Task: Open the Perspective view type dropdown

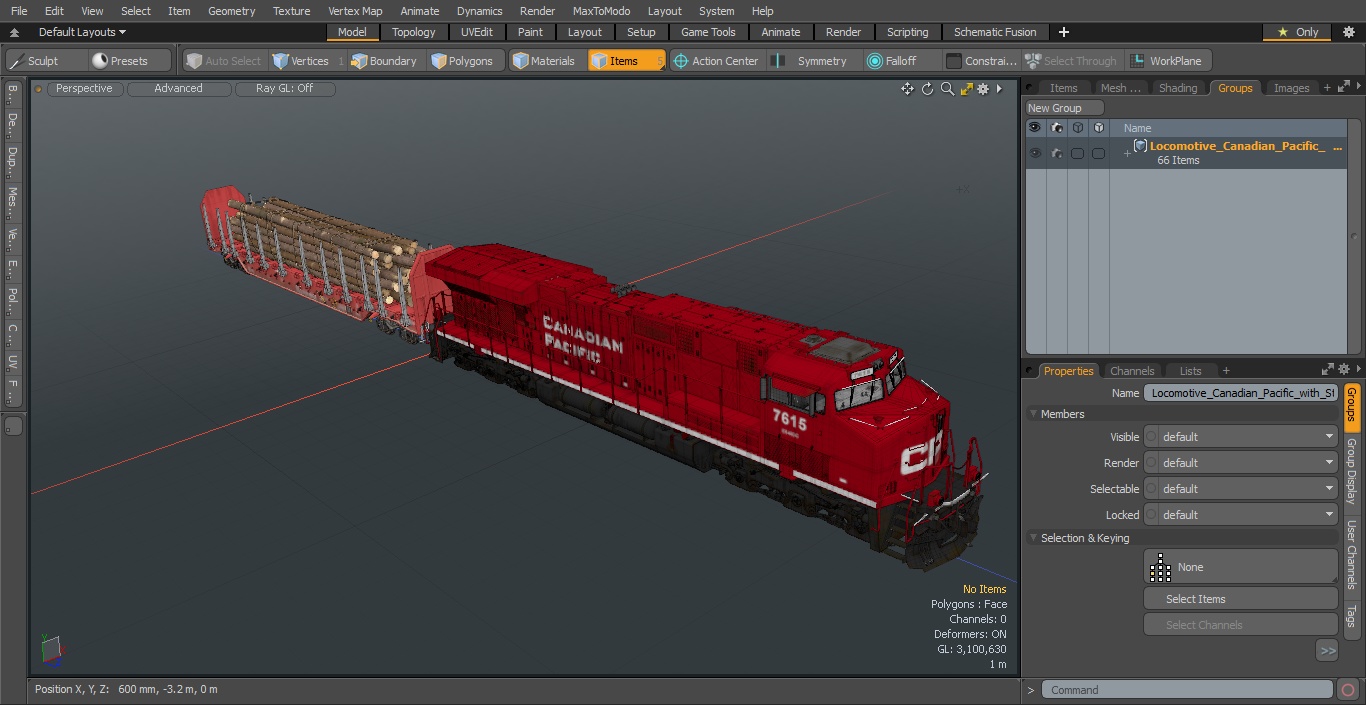Action: point(84,89)
